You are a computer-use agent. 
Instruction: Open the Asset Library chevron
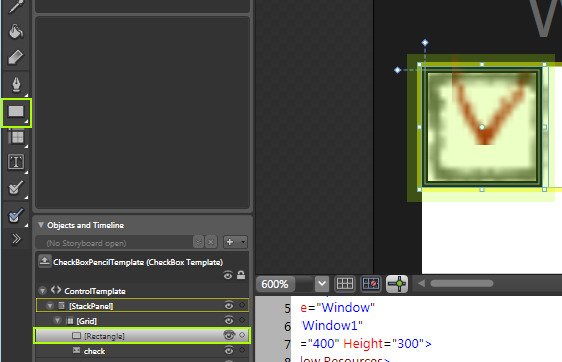coord(16,239)
